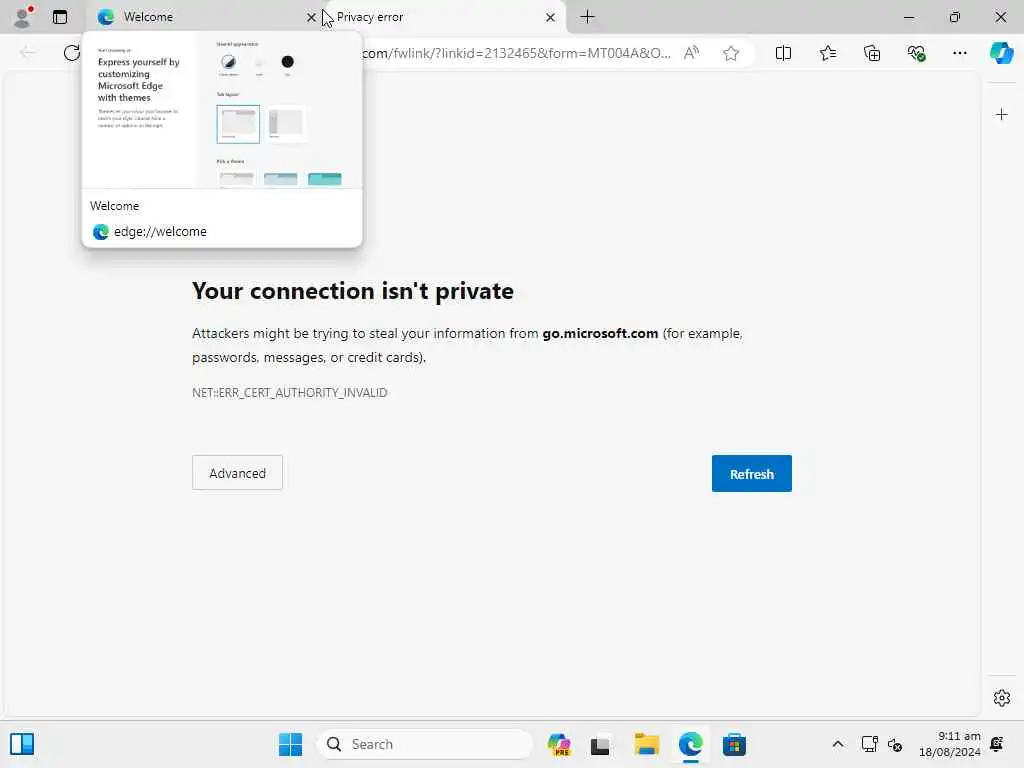Open File Explorer from taskbar
The height and width of the screenshot is (768, 1024).
click(647, 744)
